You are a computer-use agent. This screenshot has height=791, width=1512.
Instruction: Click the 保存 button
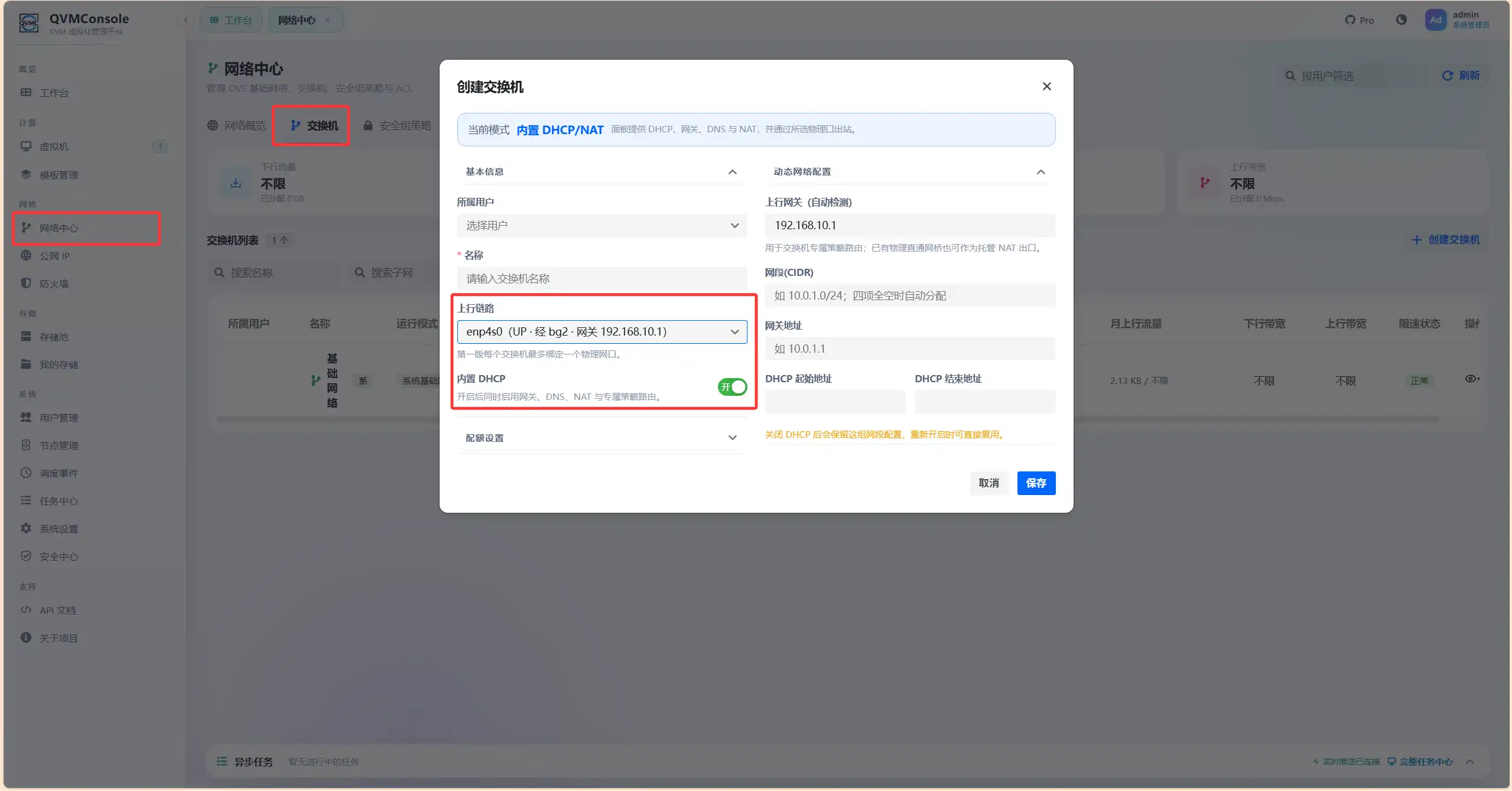pyautogui.click(x=1036, y=483)
